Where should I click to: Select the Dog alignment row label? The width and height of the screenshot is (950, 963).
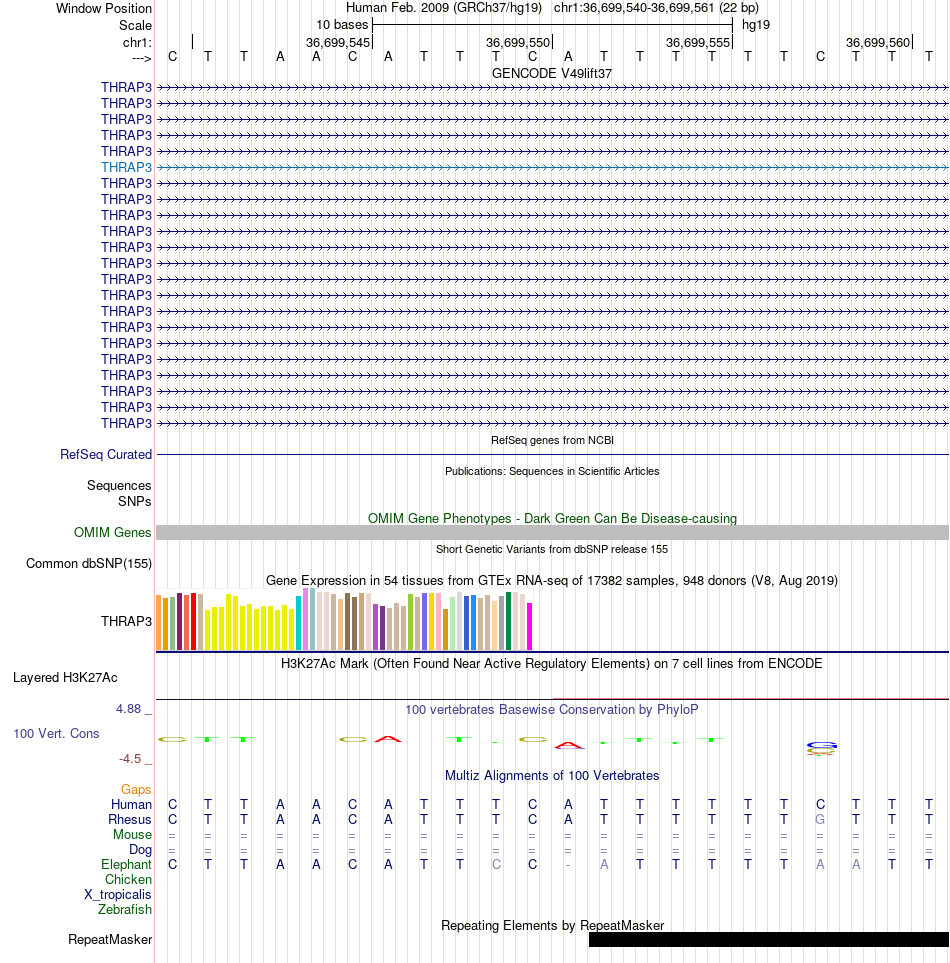[x=140, y=849]
